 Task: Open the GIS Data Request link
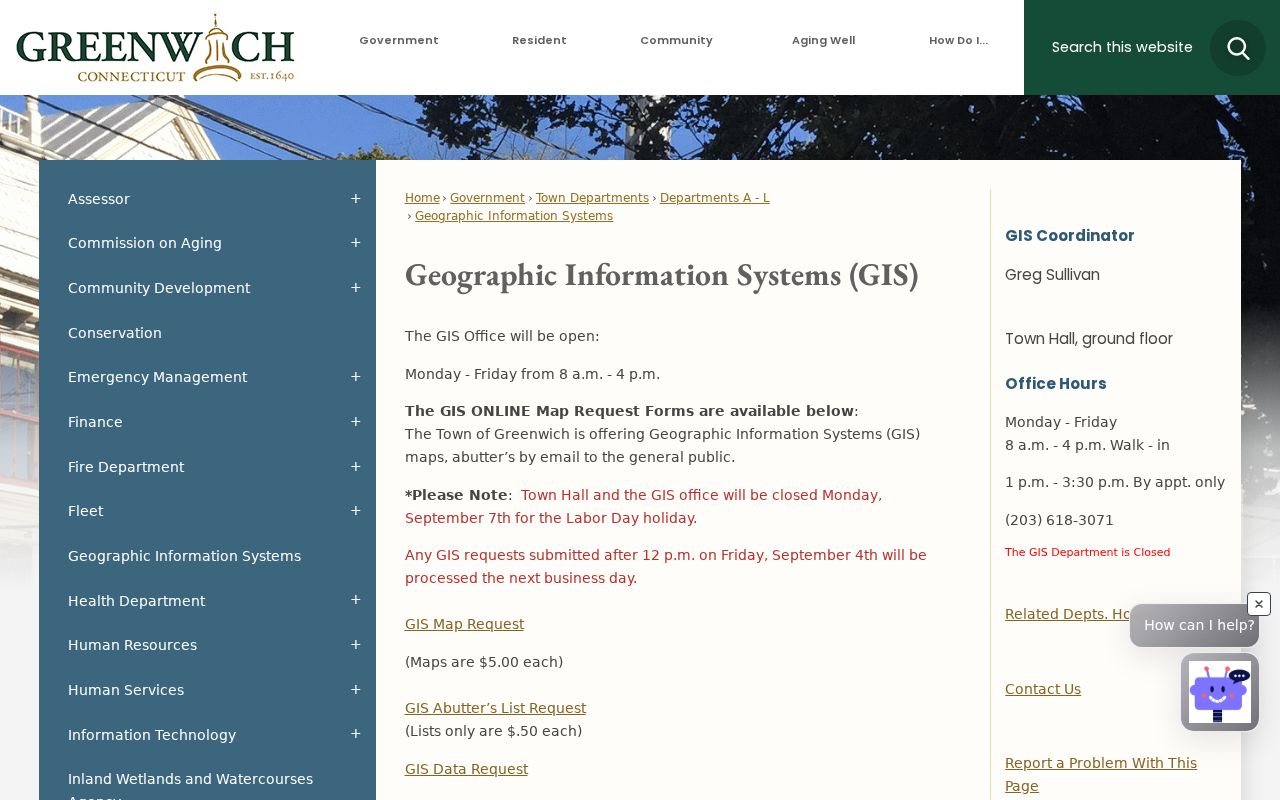point(466,769)
